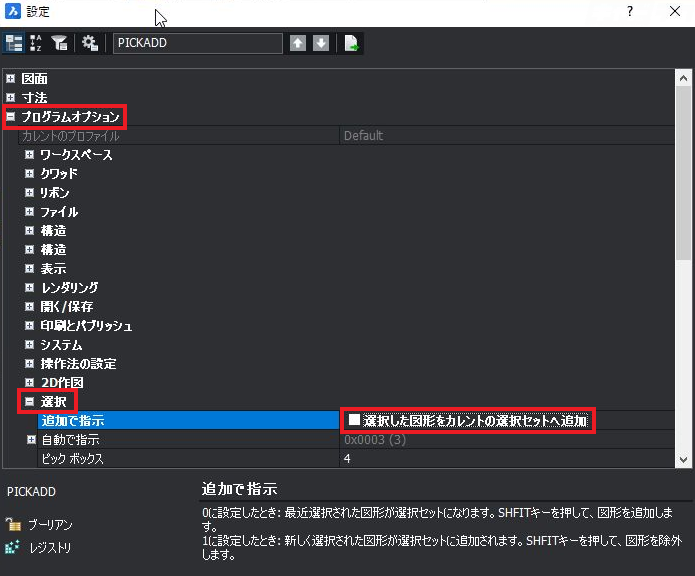
Task: Find previous match with up arrow
Action: (x=298, y=43)
